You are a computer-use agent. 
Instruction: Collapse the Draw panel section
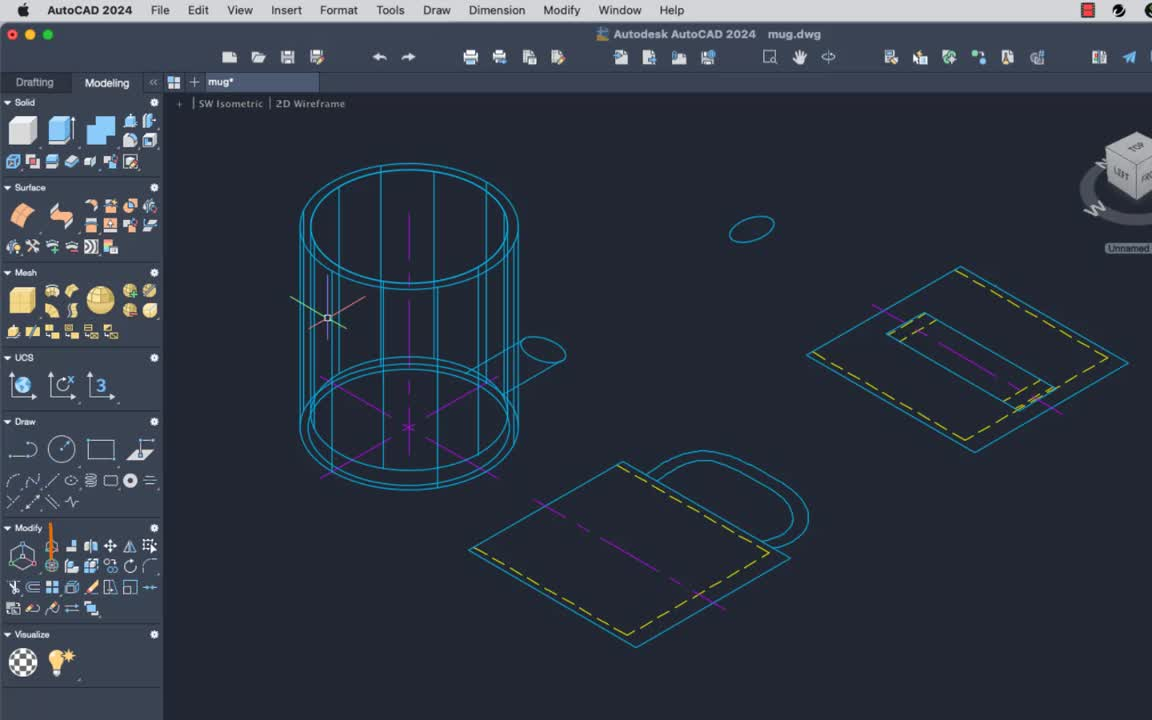(x=7, y=422)
